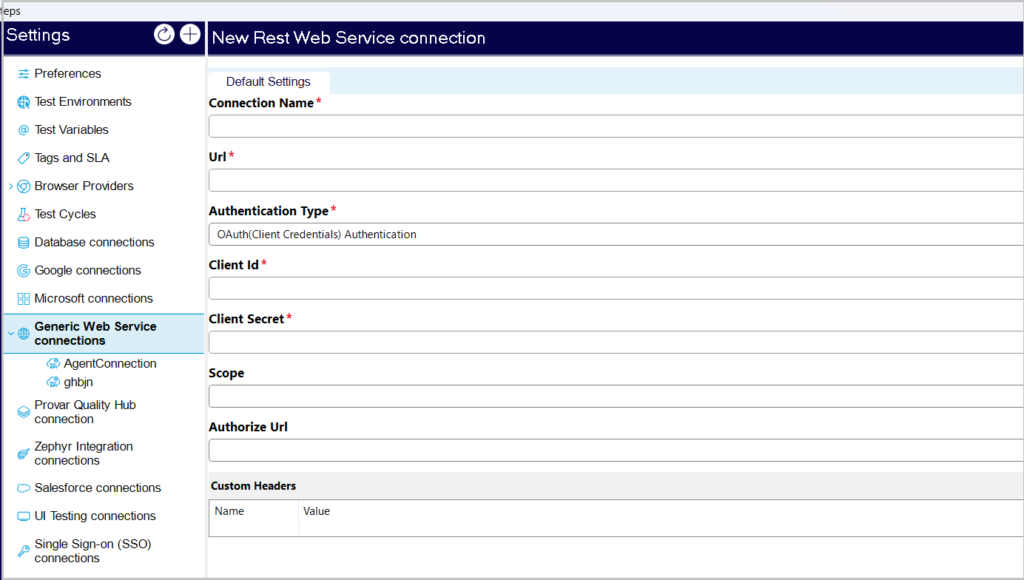Click the Test Environments globe icon

pyautogui.click(x=24, y=102)
